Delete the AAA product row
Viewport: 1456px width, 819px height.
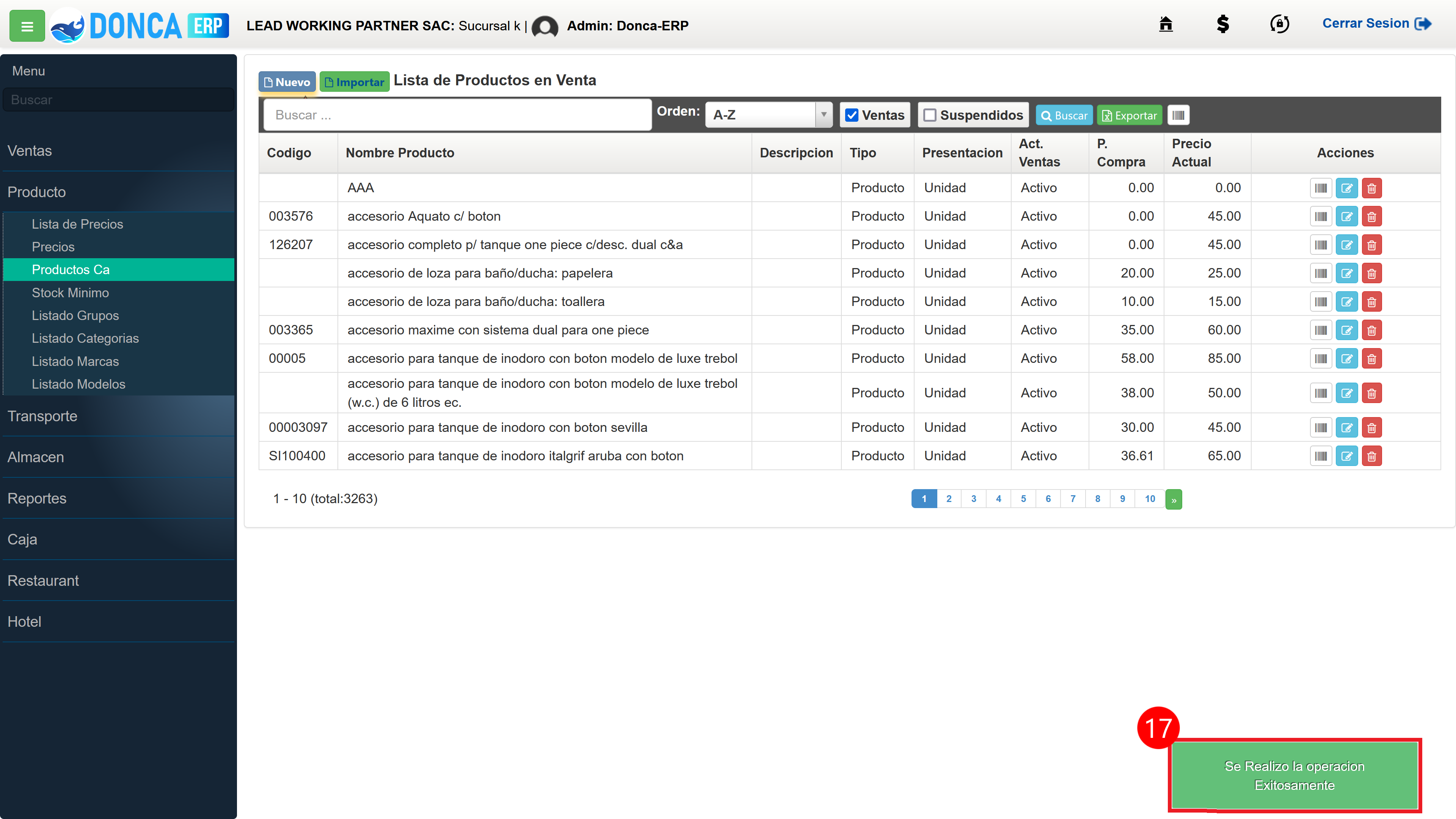click(1372, 188)
